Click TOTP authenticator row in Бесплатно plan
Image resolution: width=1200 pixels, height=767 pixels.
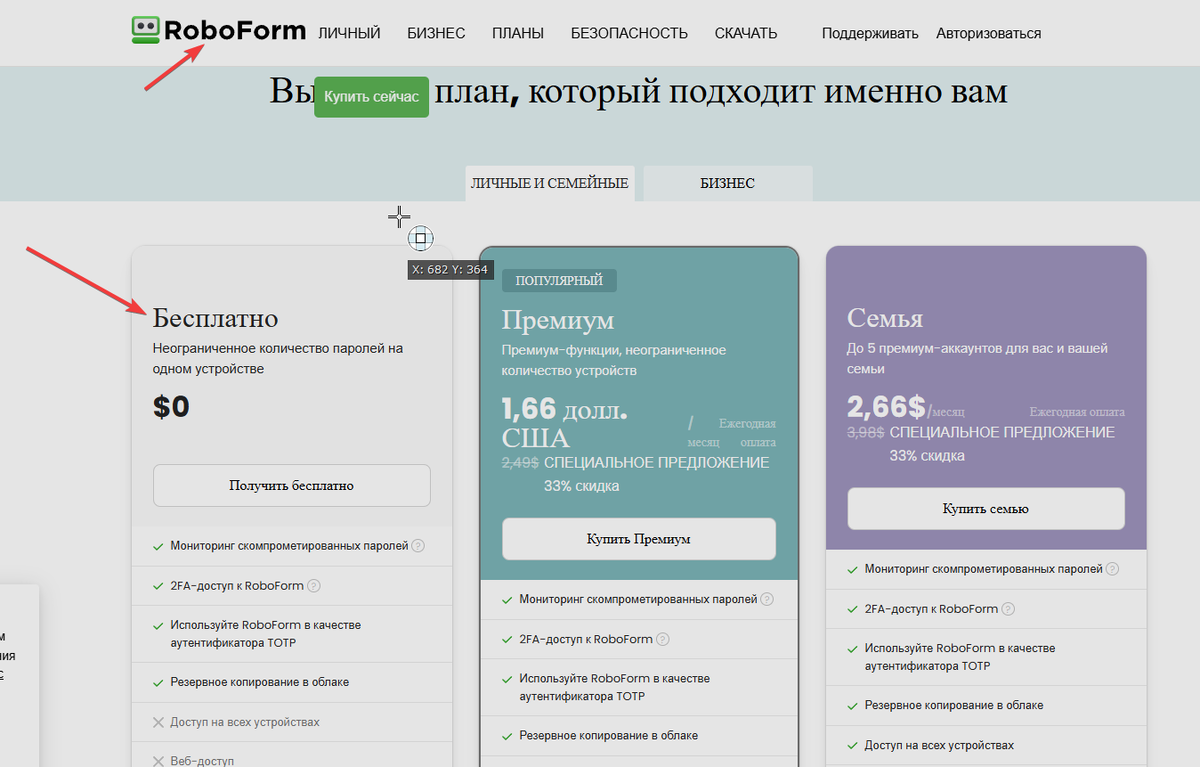coord(292,634)
